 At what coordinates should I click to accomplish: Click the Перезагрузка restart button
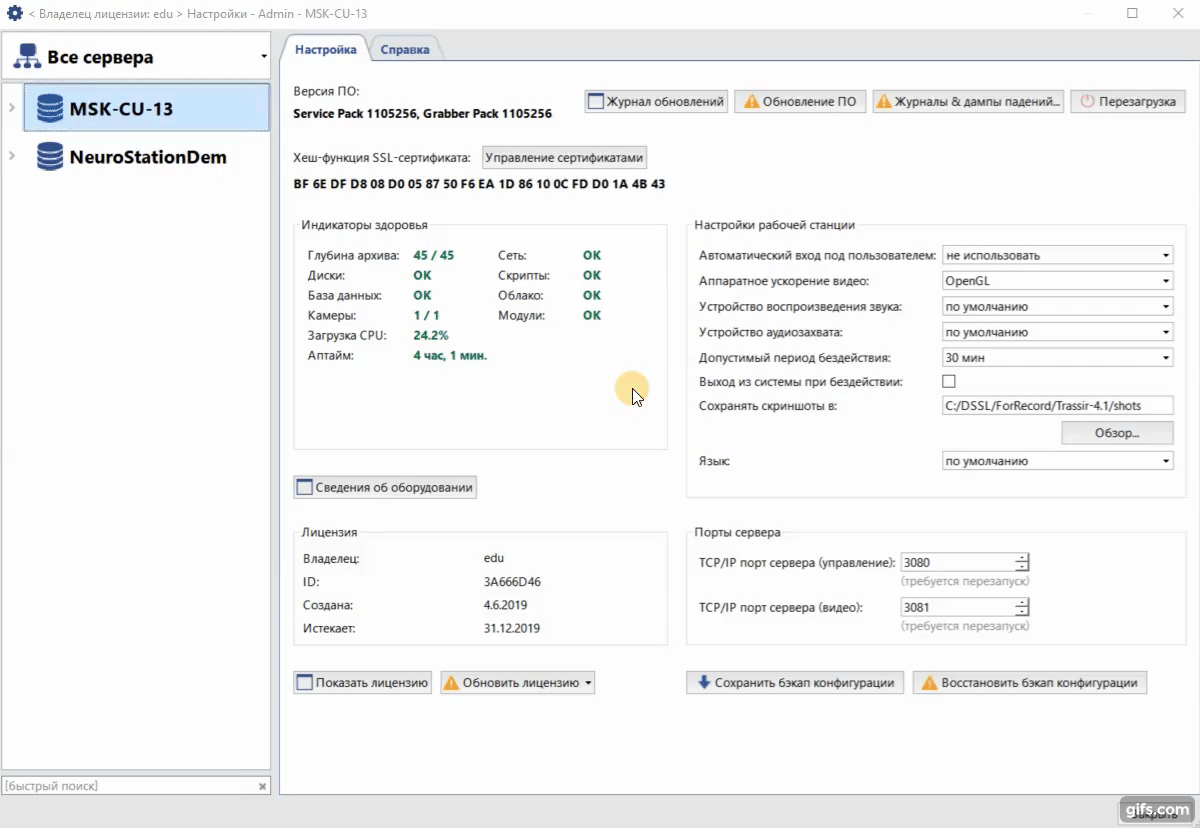(1128, 101)
